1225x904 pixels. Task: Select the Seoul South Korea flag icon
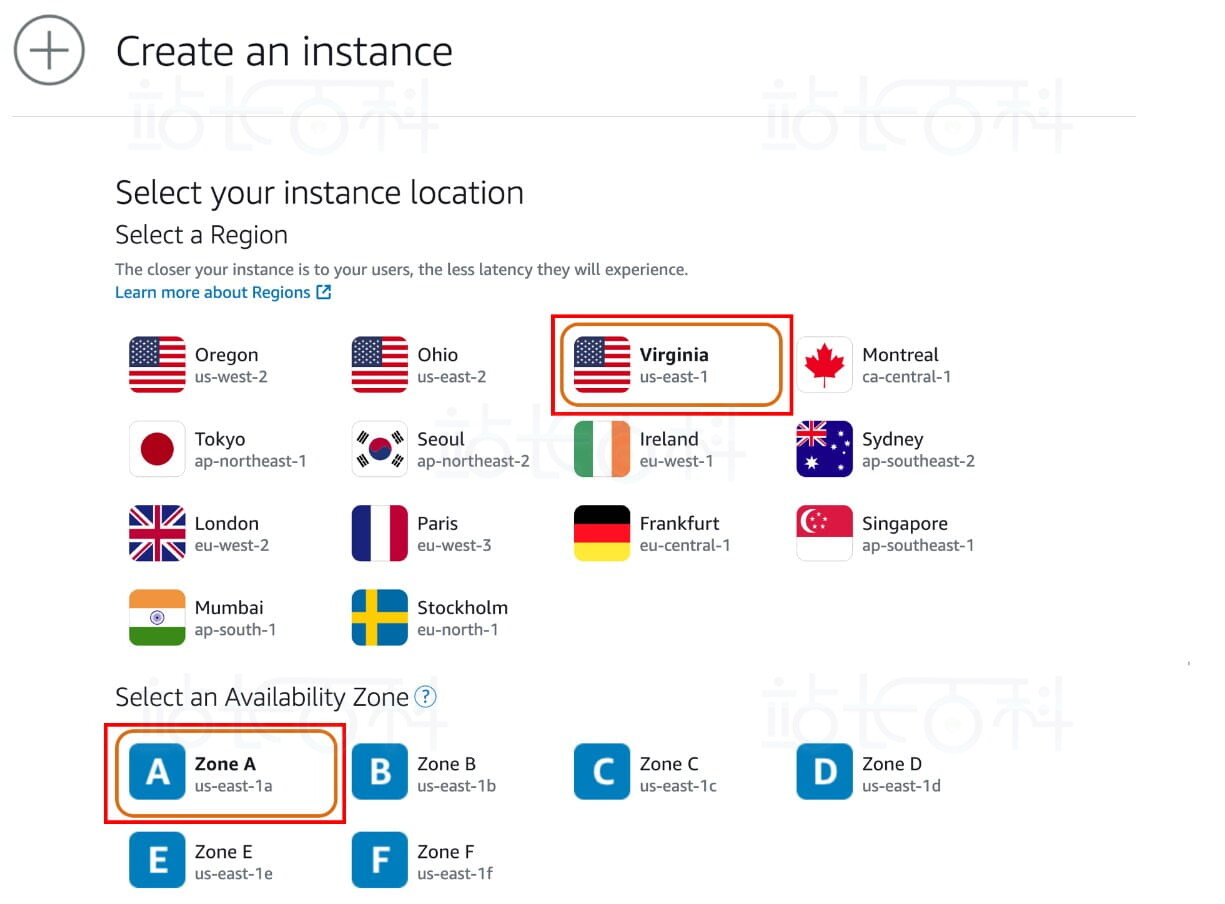(380, 449)
